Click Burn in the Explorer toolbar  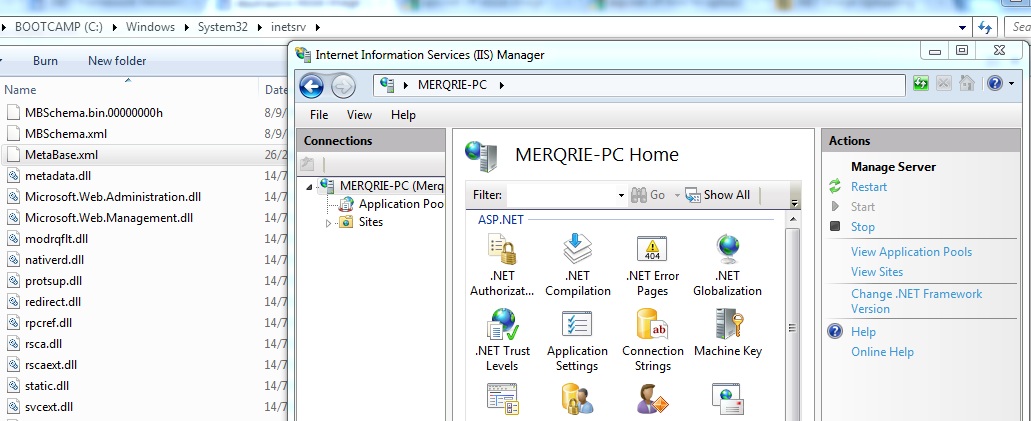click(45, 61)
